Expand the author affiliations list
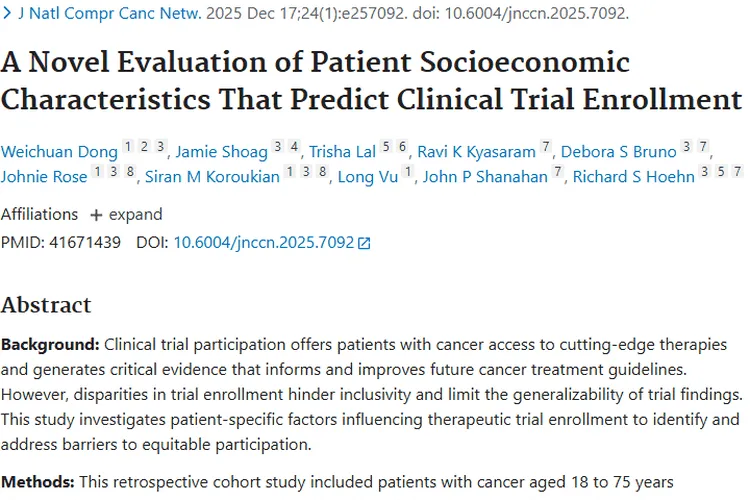Image resolution: width=750 pixels, height=500 pixels. (116, 214)
